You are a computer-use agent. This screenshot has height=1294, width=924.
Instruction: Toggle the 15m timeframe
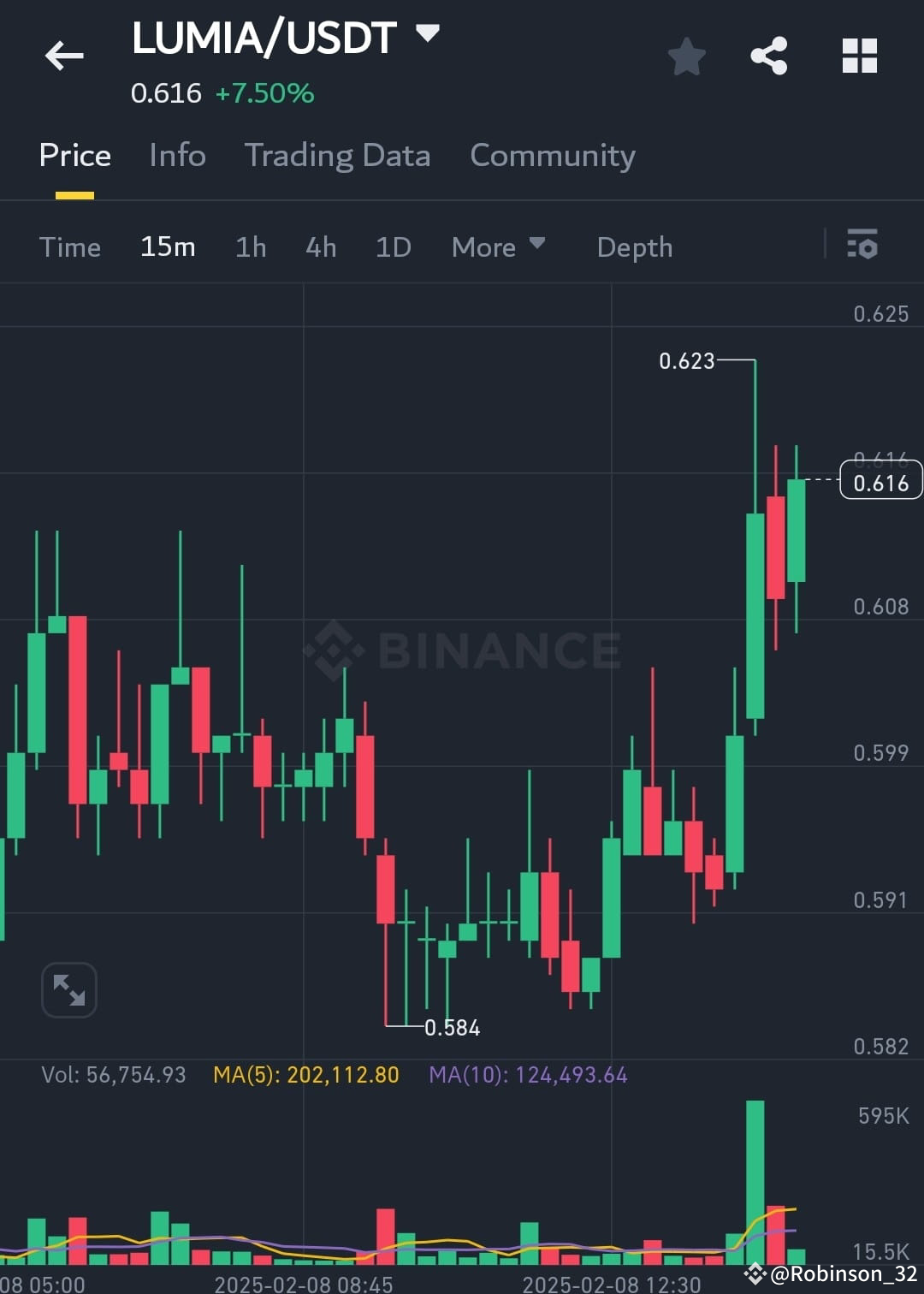pyautogui.click(x=168, y=246)
